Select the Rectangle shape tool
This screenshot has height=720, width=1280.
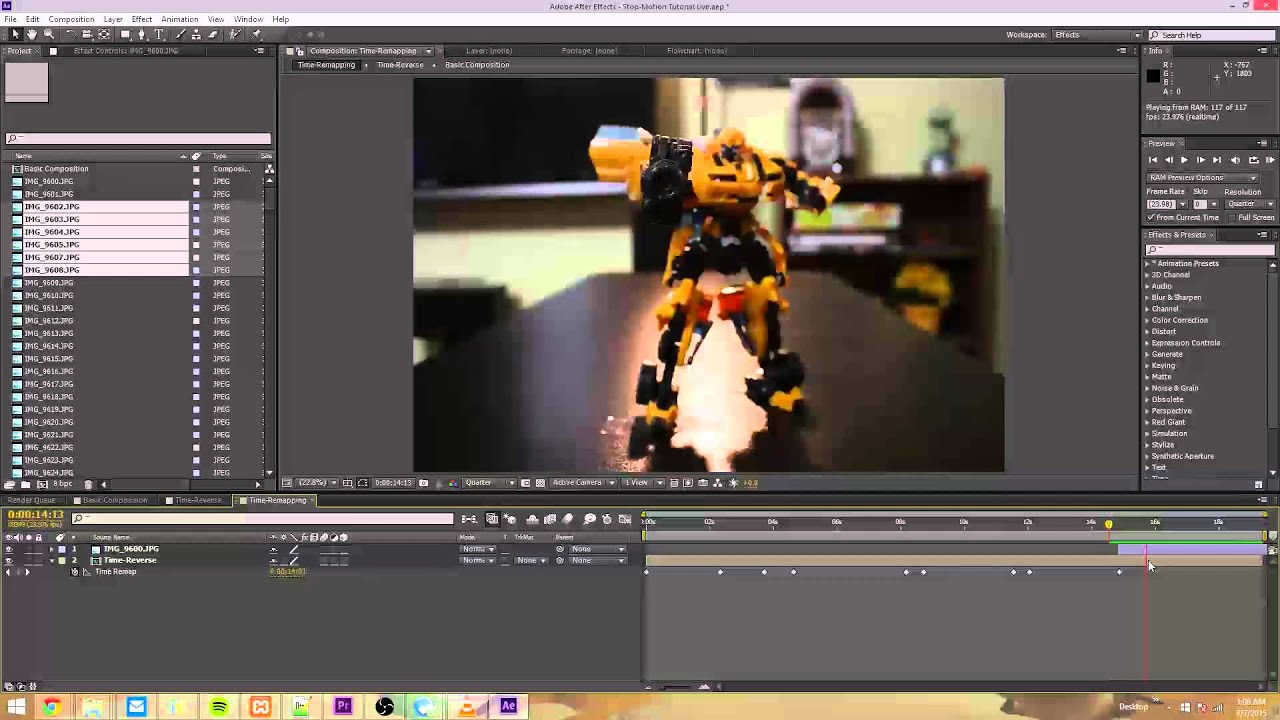125,34
